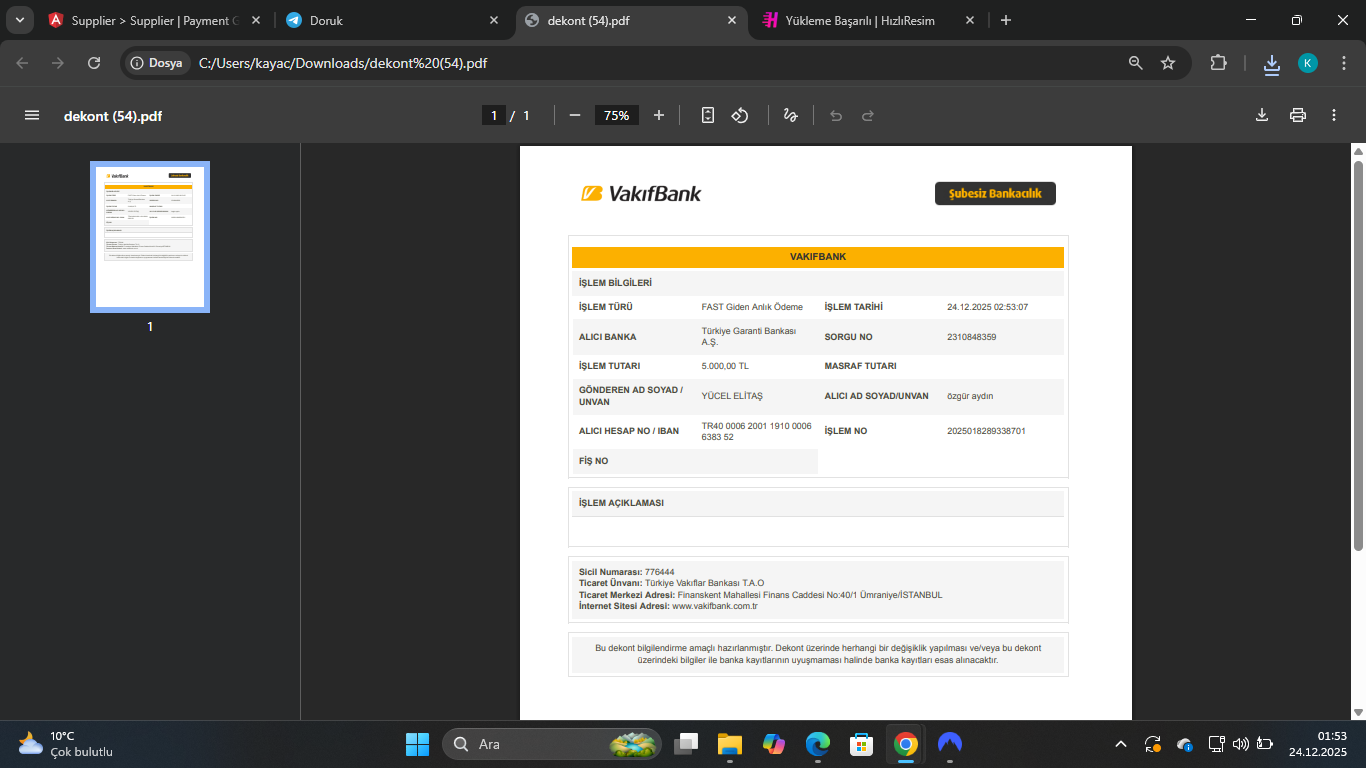Open the NordVPN taskbar icon
This screenshot has height=768, width=1366.
pyautogui.click(x=950, y=744)
